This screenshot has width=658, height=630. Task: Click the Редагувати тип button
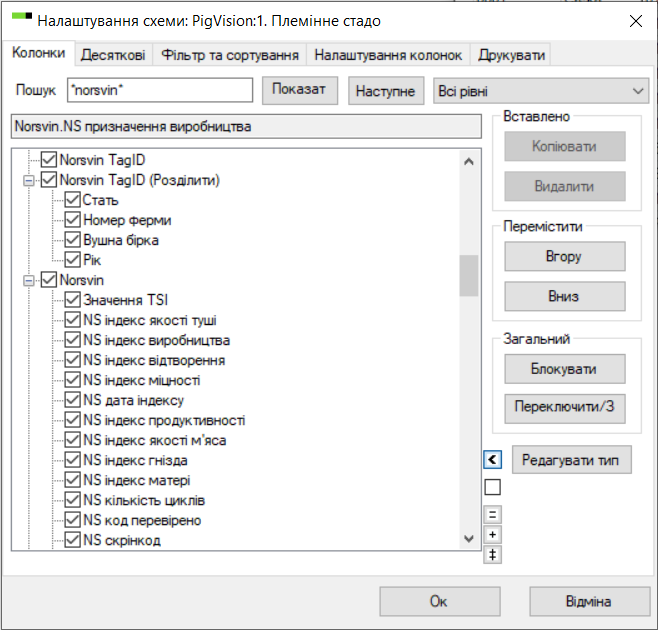pos(572,460)
